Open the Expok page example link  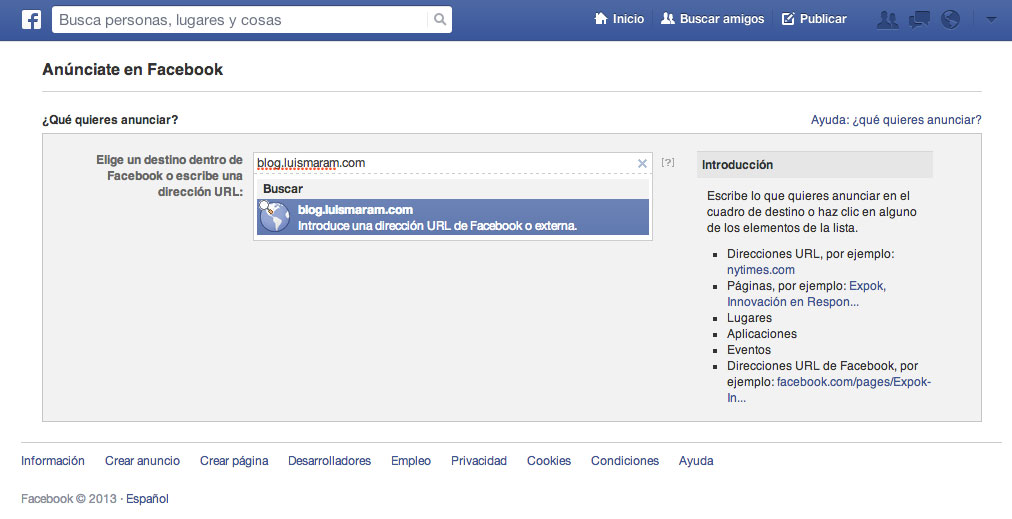point(867,286)
